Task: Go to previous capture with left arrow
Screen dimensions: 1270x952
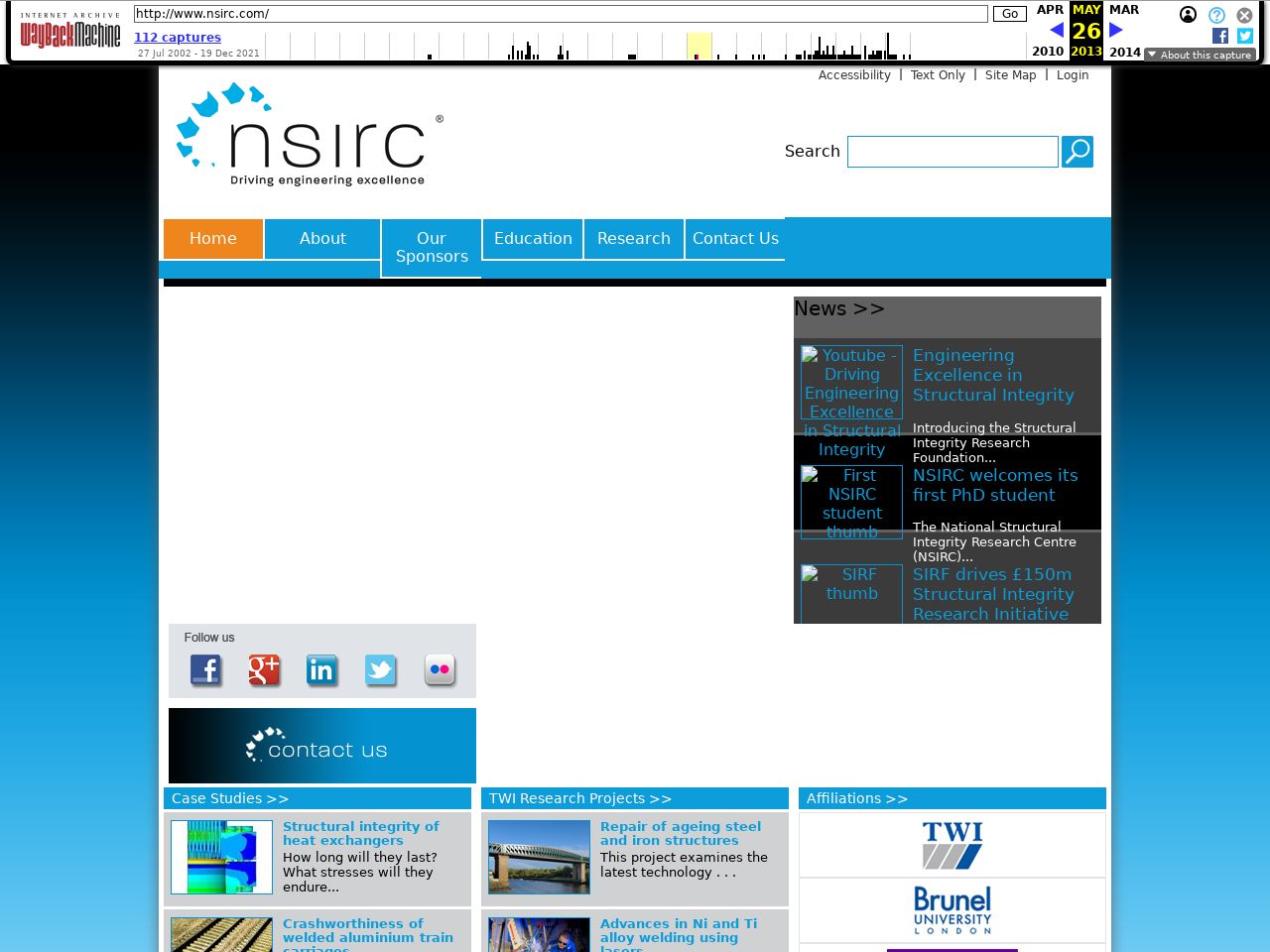Action: 1057,30
